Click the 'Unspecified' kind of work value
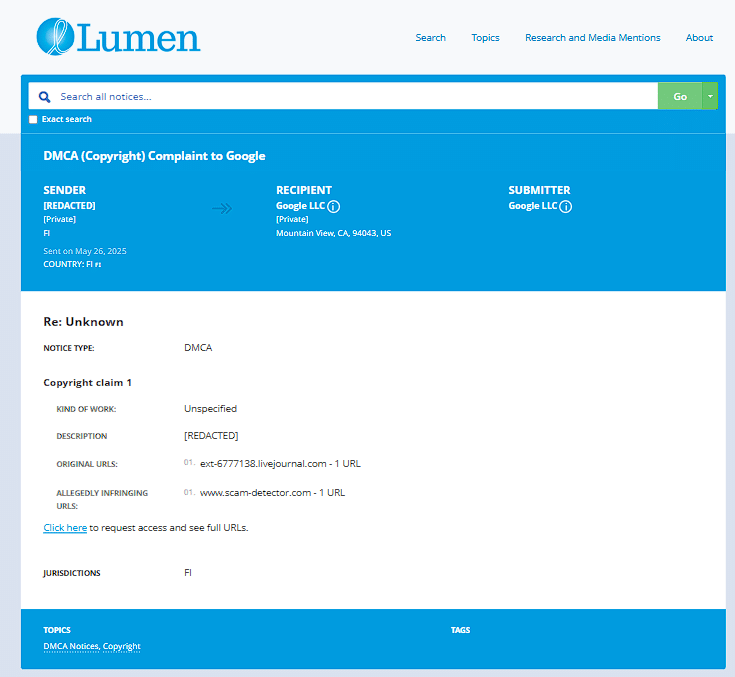 (x=210, y=409)
